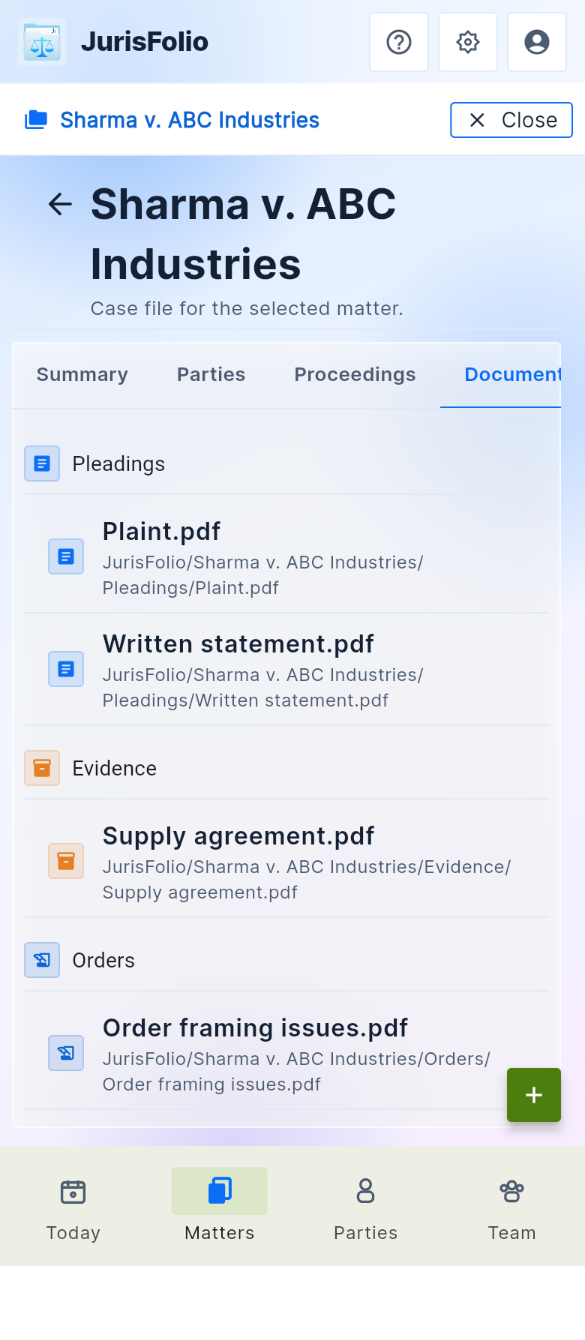Click the Team label in bottom navigation
585x1340 pixels.
pos(512,1233)
